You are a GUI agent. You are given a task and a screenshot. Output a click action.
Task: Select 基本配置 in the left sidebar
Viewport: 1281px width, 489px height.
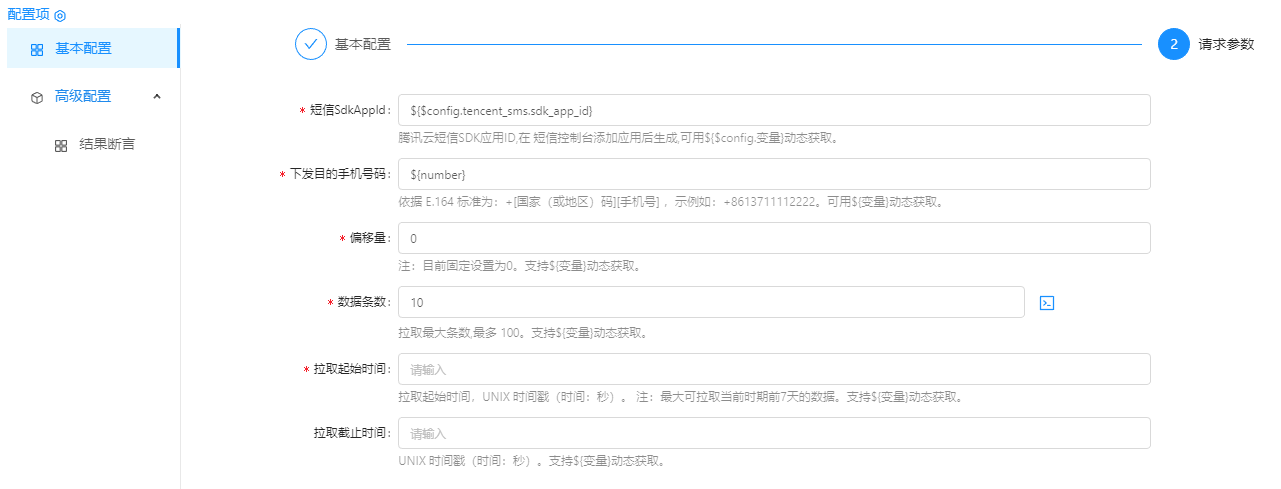83,48
